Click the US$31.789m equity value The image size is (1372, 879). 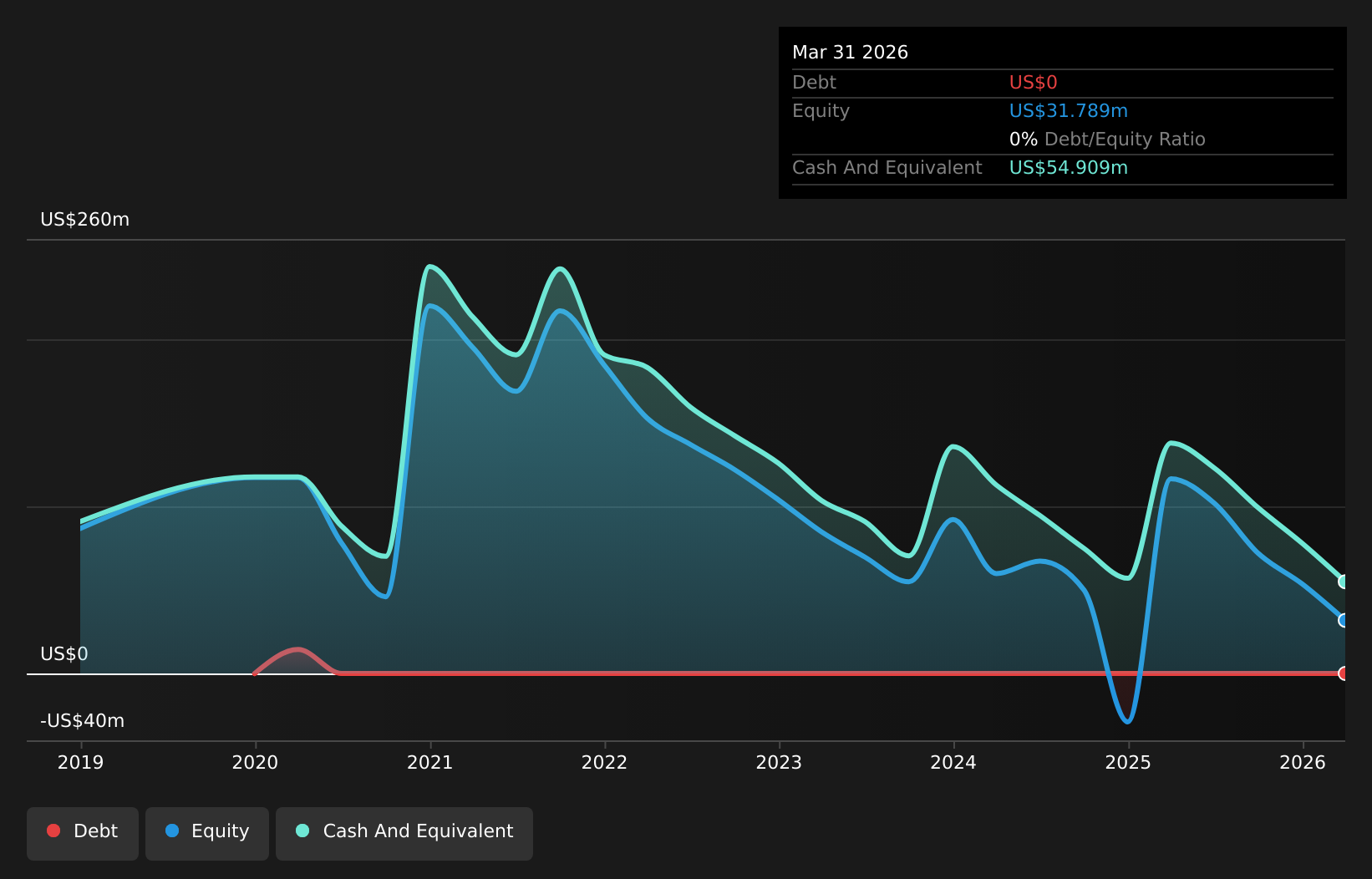1069,111
